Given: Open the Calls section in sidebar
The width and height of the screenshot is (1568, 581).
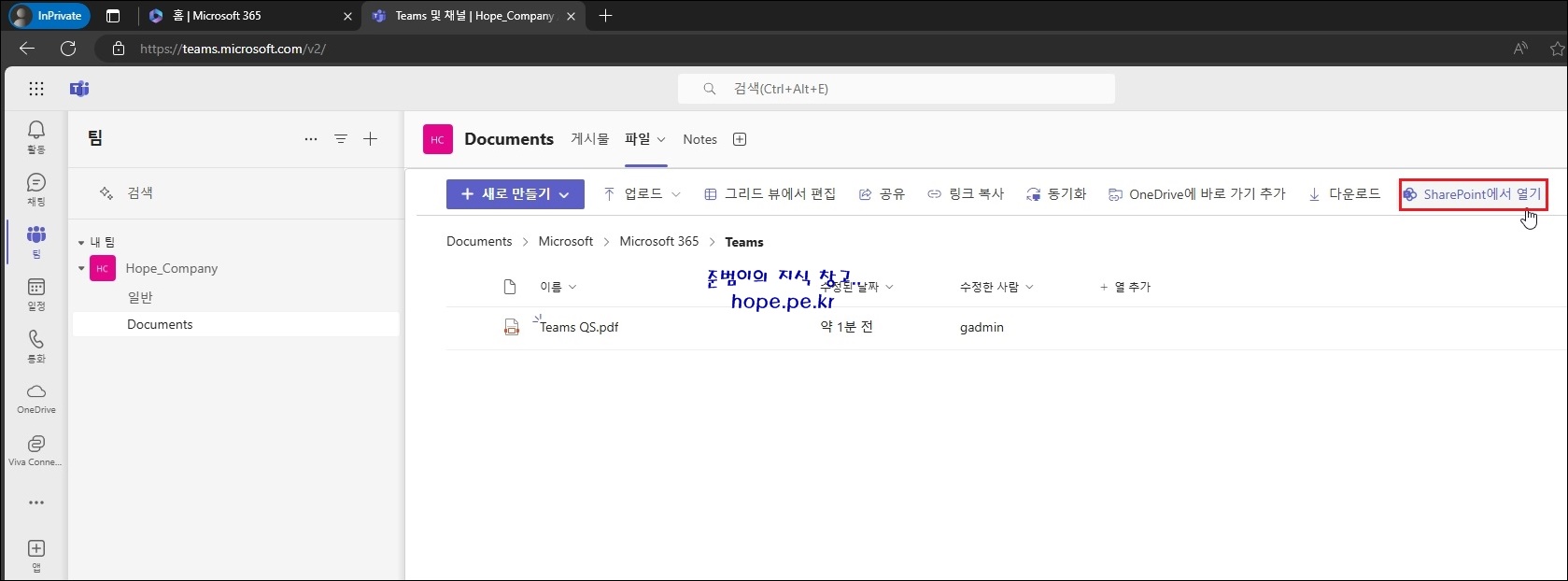Looking at the screenshot, I should pyautogui.click(x=36, y=347).
